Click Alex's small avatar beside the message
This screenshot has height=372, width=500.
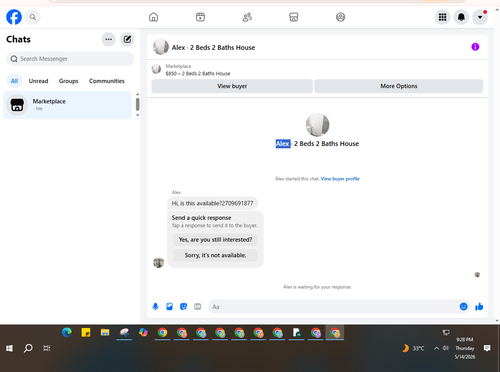158,262
